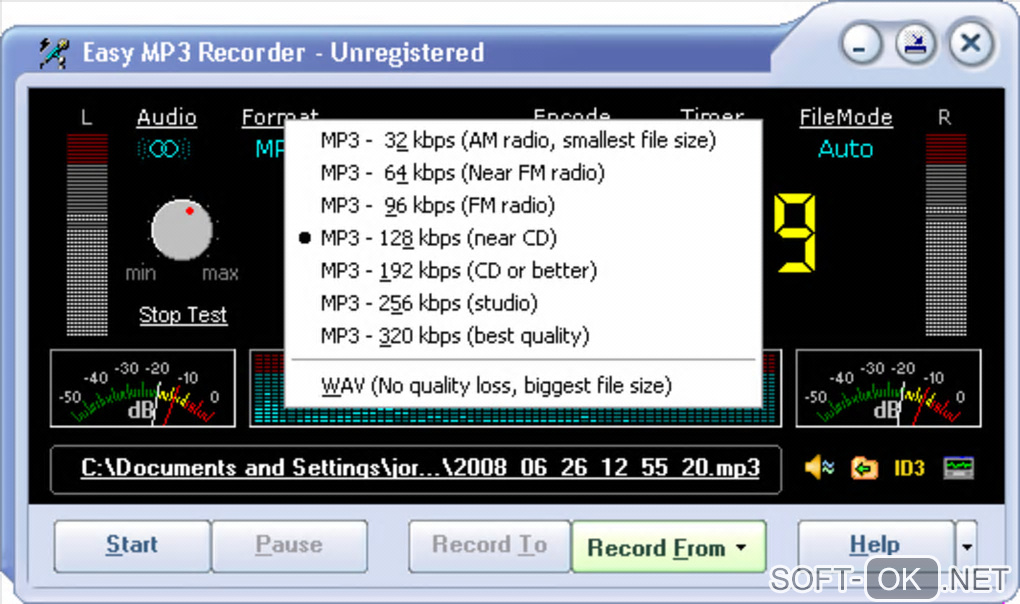Viewport: 1020px width, 604px height.
Task: Click the Audio label link
Action: point(167,118)
